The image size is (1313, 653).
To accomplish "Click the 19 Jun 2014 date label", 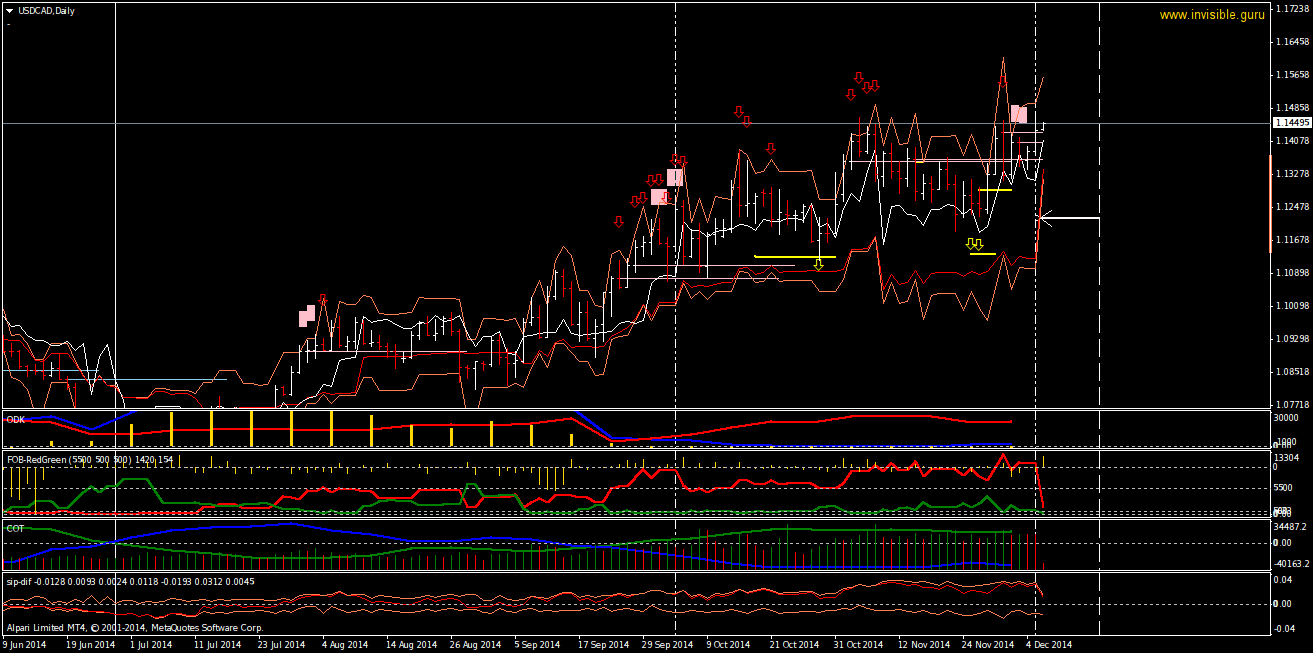I will tap(90, 645).
